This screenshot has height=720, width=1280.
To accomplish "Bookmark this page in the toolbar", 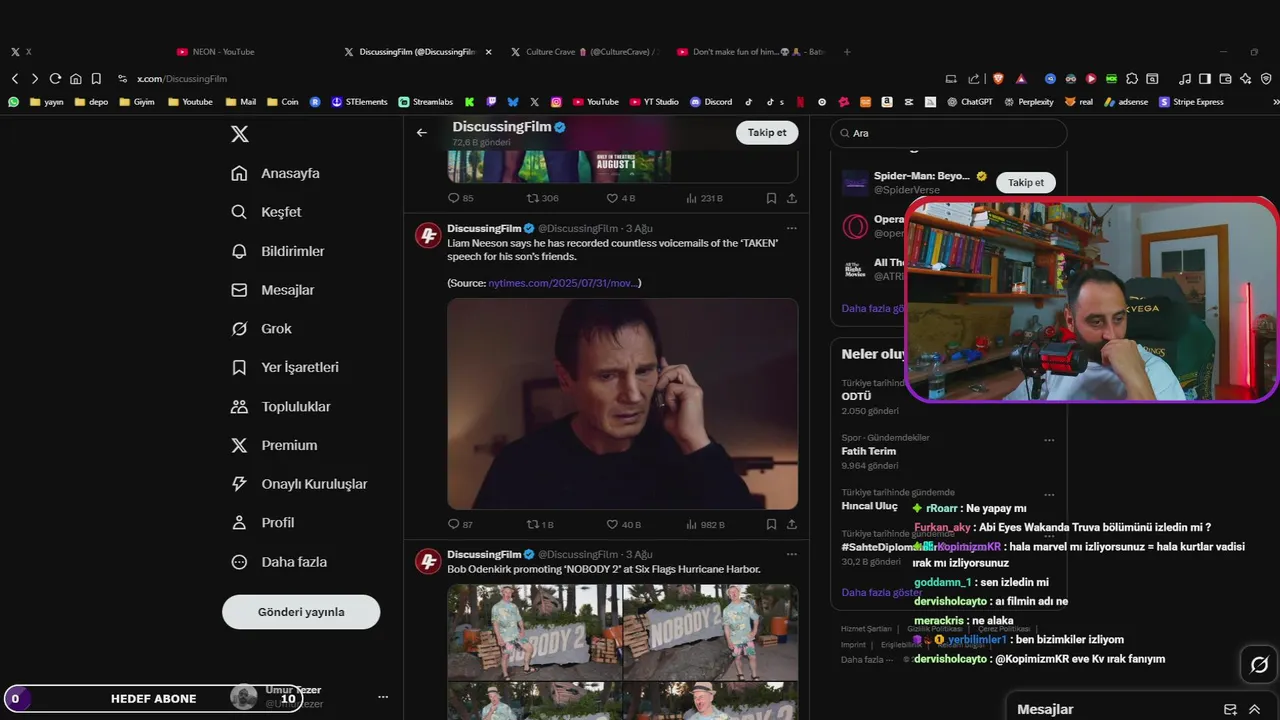I will pyautogui.click(x=96, y=79).
